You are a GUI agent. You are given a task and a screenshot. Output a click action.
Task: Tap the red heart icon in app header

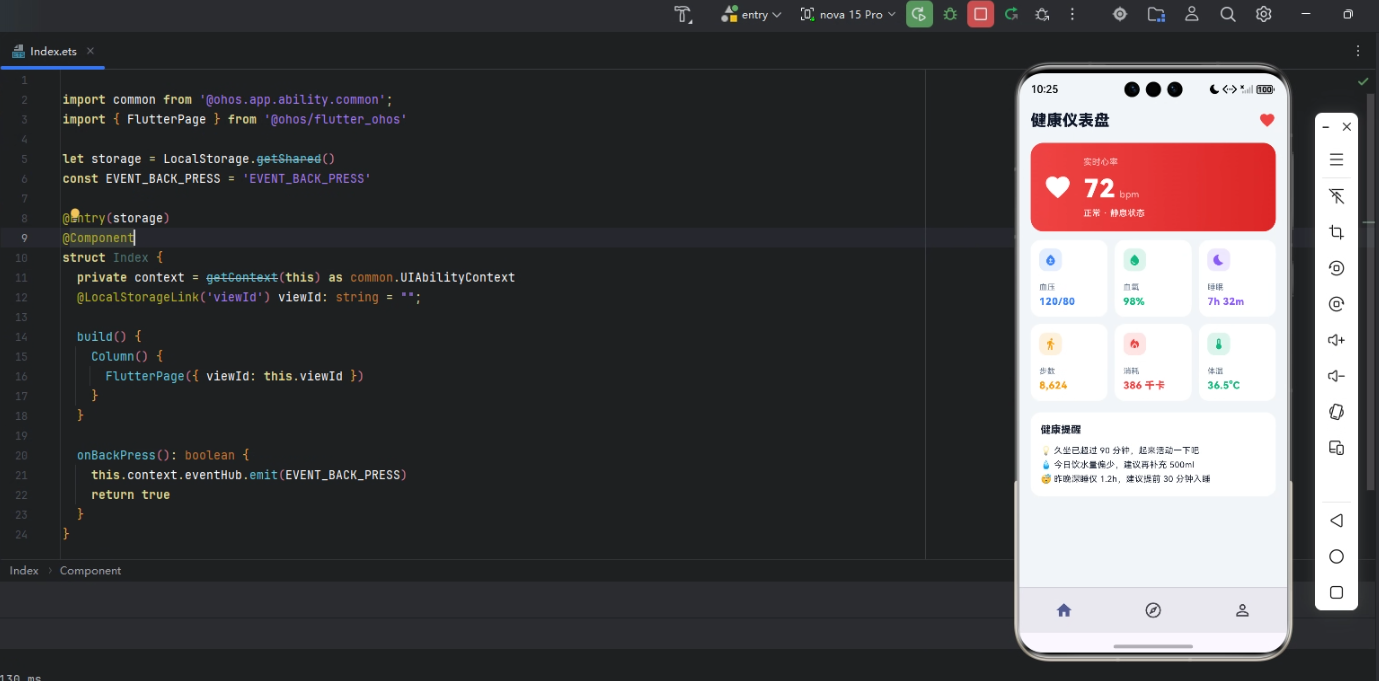coord(1267,120)
